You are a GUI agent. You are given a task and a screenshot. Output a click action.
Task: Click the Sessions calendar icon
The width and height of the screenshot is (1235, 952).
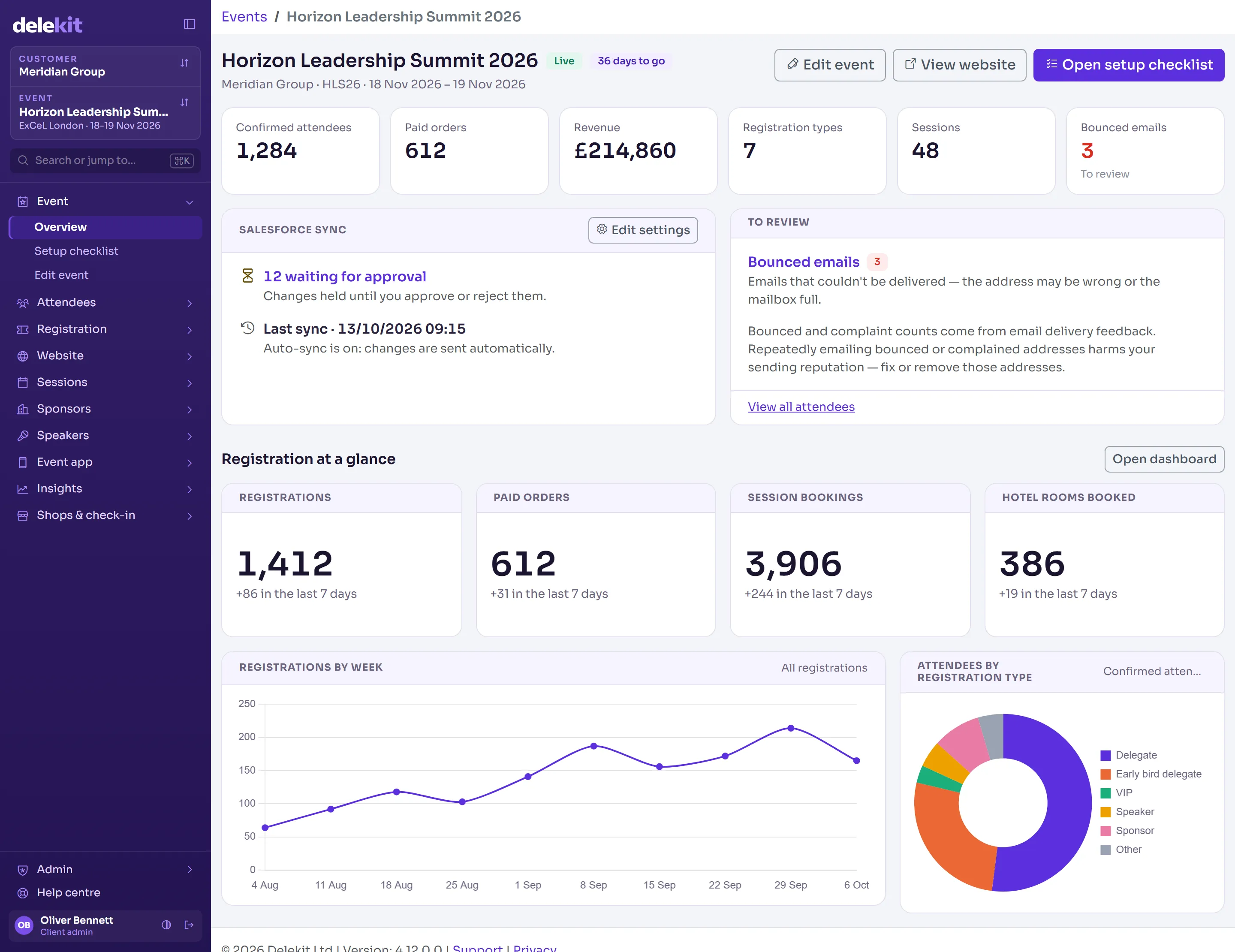coord(23,383)
